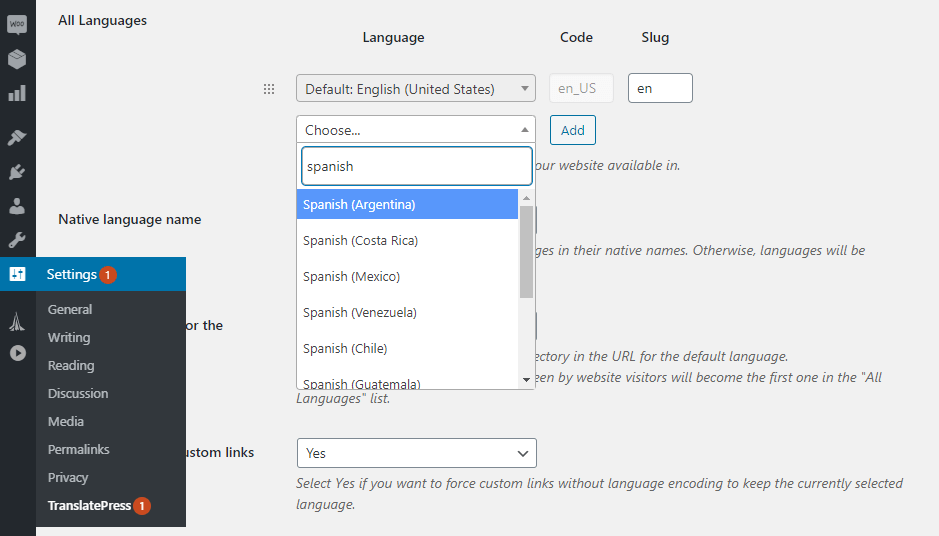Open General settings submenu

70,309
